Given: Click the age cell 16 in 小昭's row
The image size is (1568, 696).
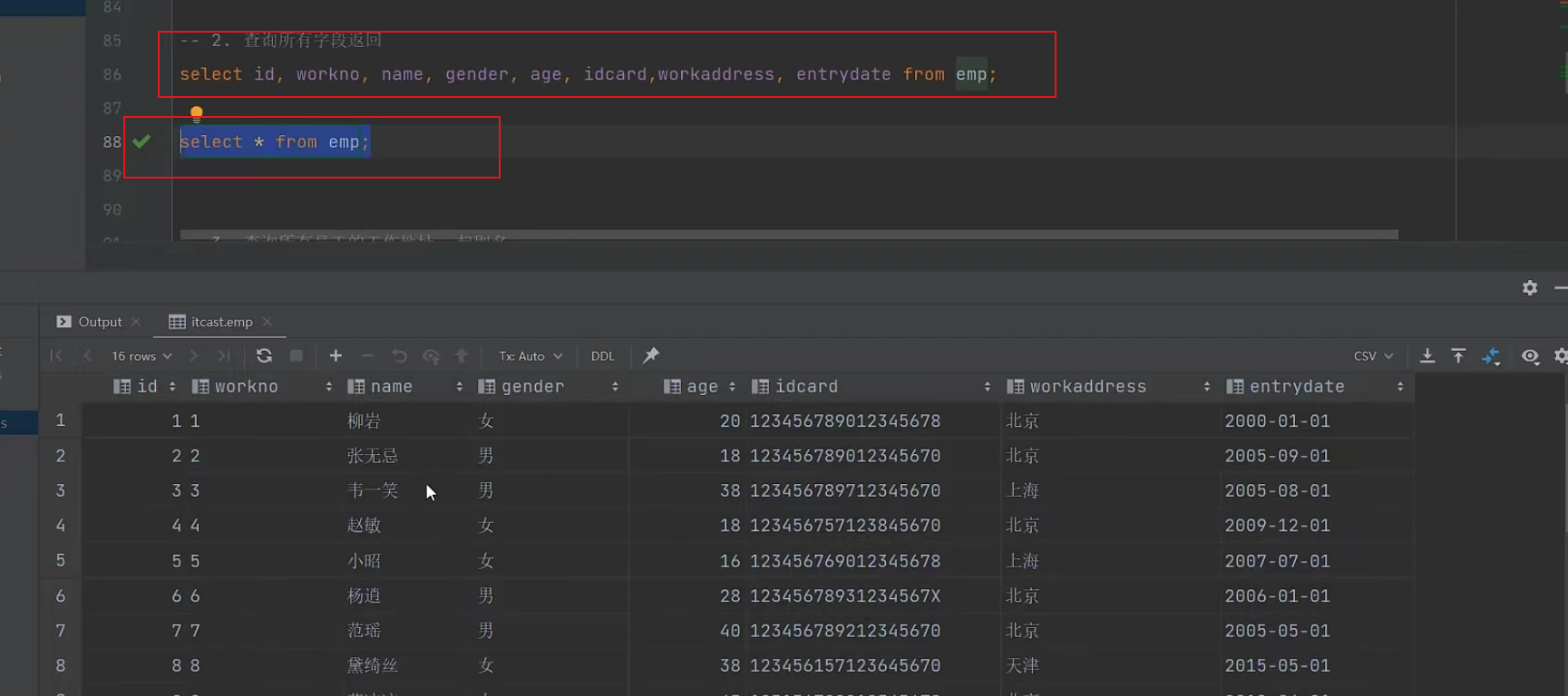Looking at the screenshot, I should click(x=730, y=561).
